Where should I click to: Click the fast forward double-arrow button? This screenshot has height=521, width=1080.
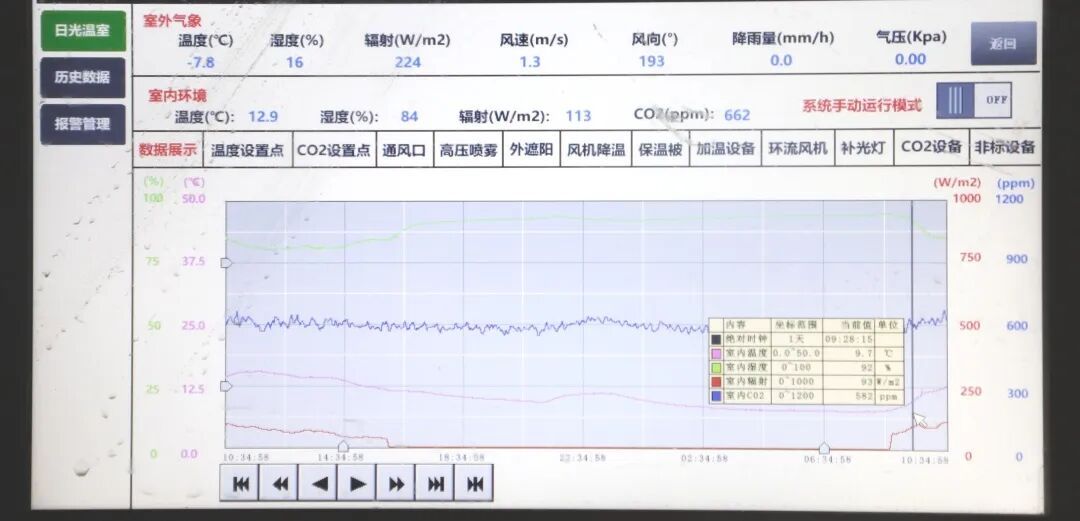point(396,484)
